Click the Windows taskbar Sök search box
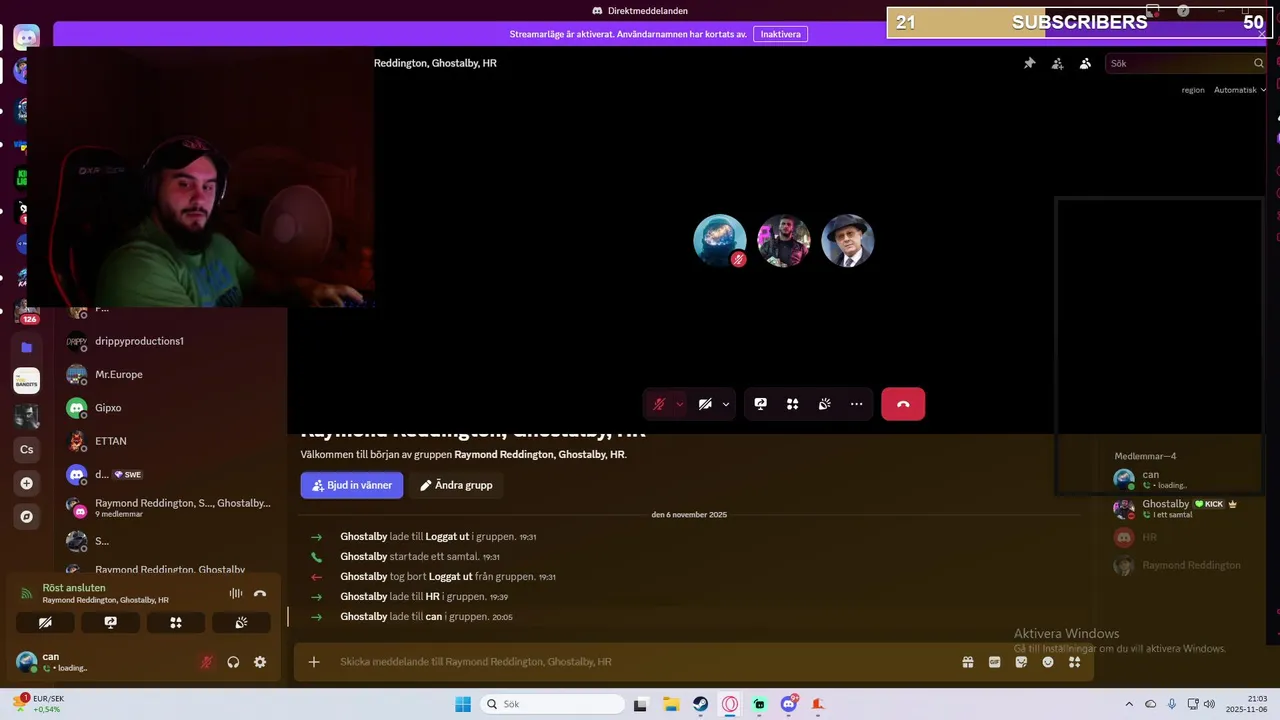Viewport: 1280px width, 720px height. (552, 704)
